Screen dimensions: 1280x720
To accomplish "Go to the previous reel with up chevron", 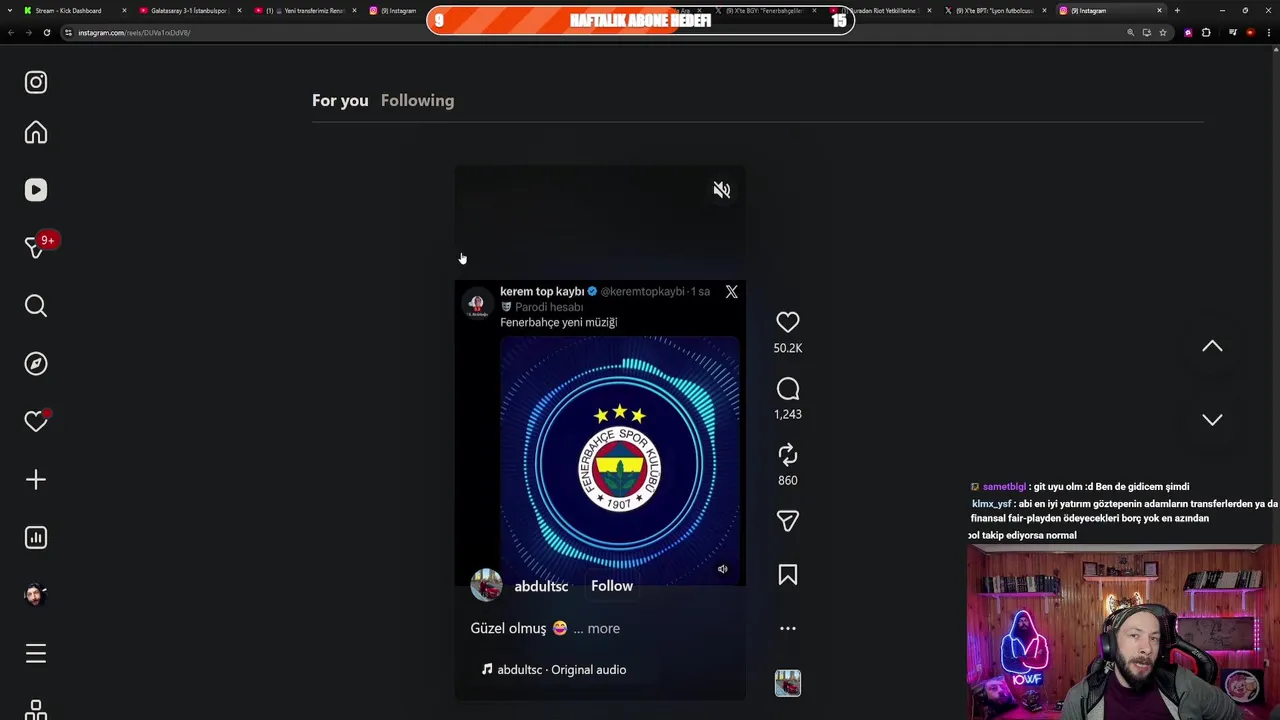I will (1212, 346).
